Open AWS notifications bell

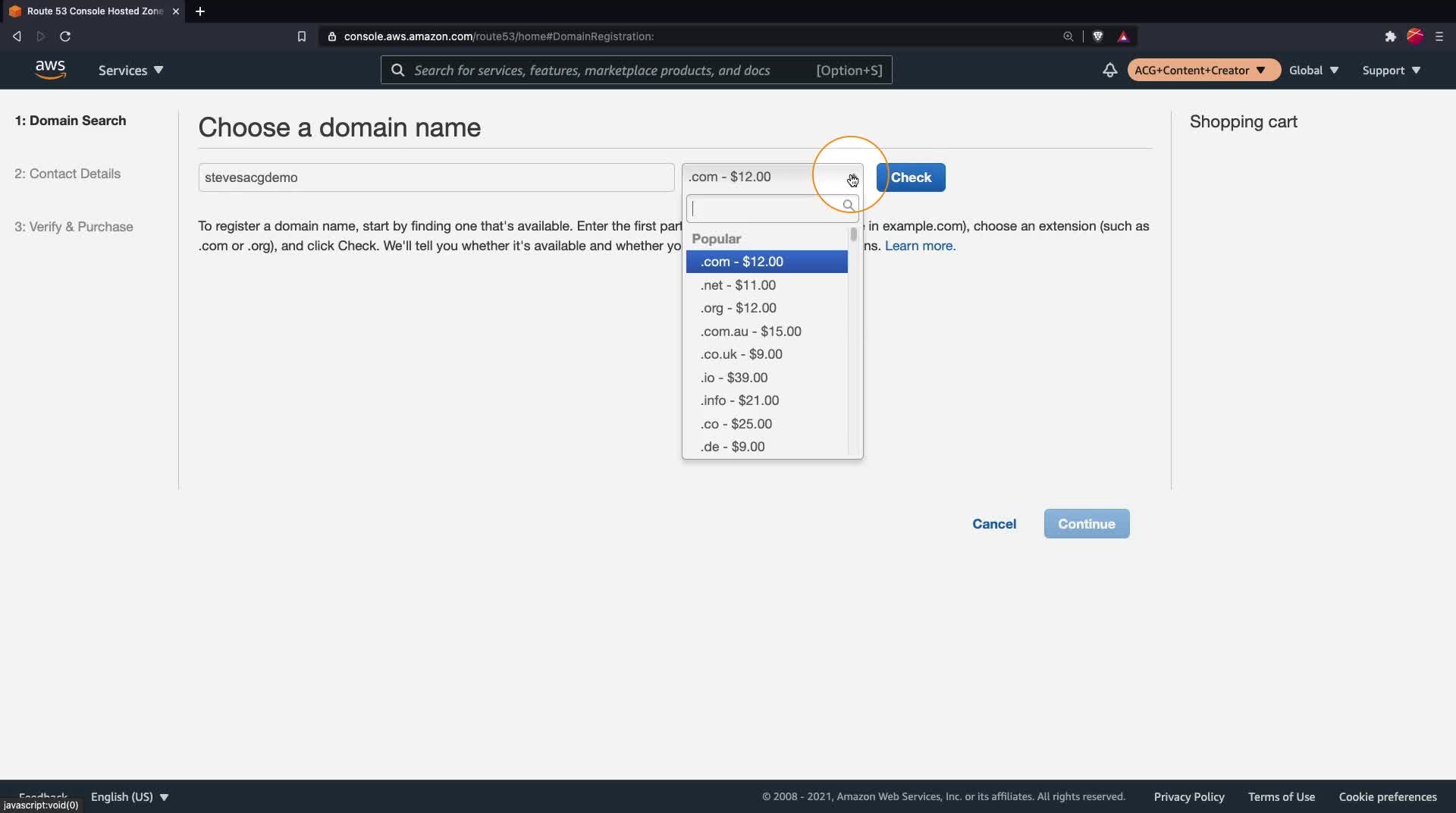1109,70
